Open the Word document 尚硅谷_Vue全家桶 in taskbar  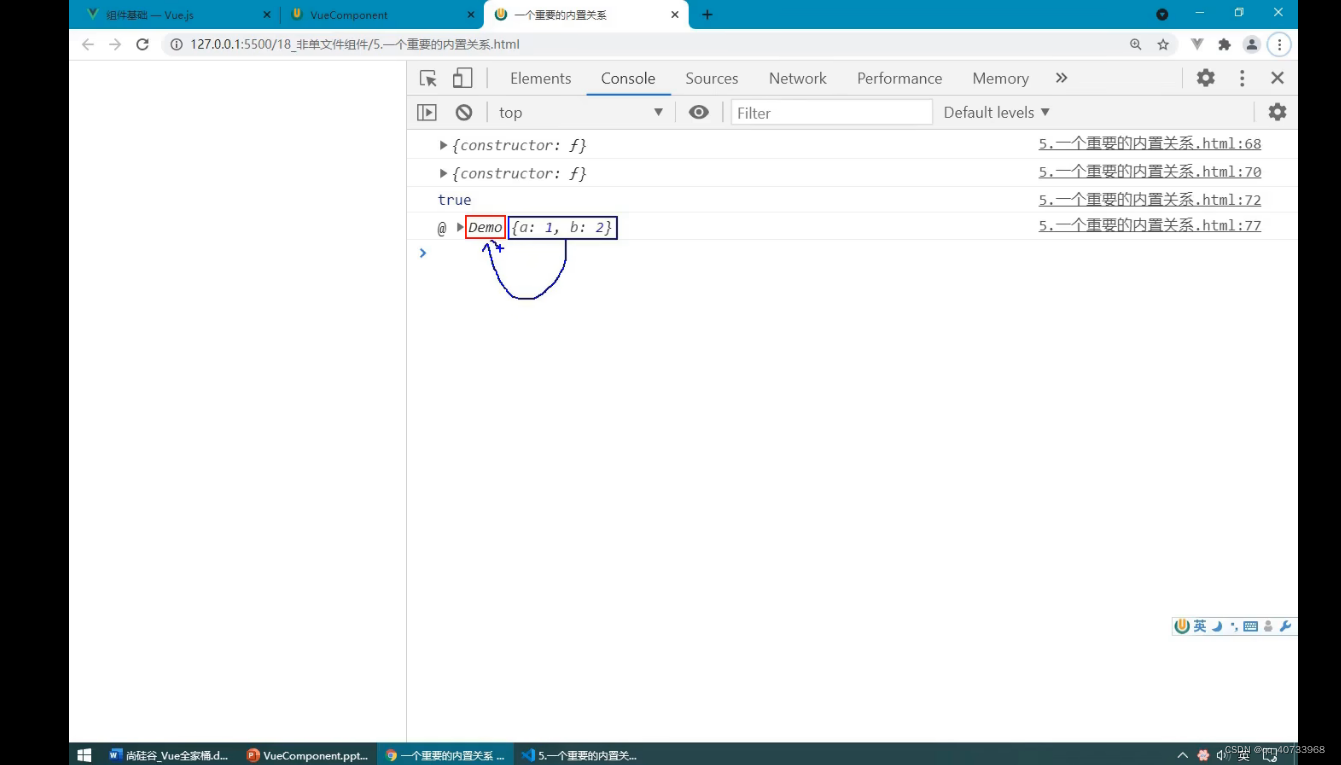point(169,755)
